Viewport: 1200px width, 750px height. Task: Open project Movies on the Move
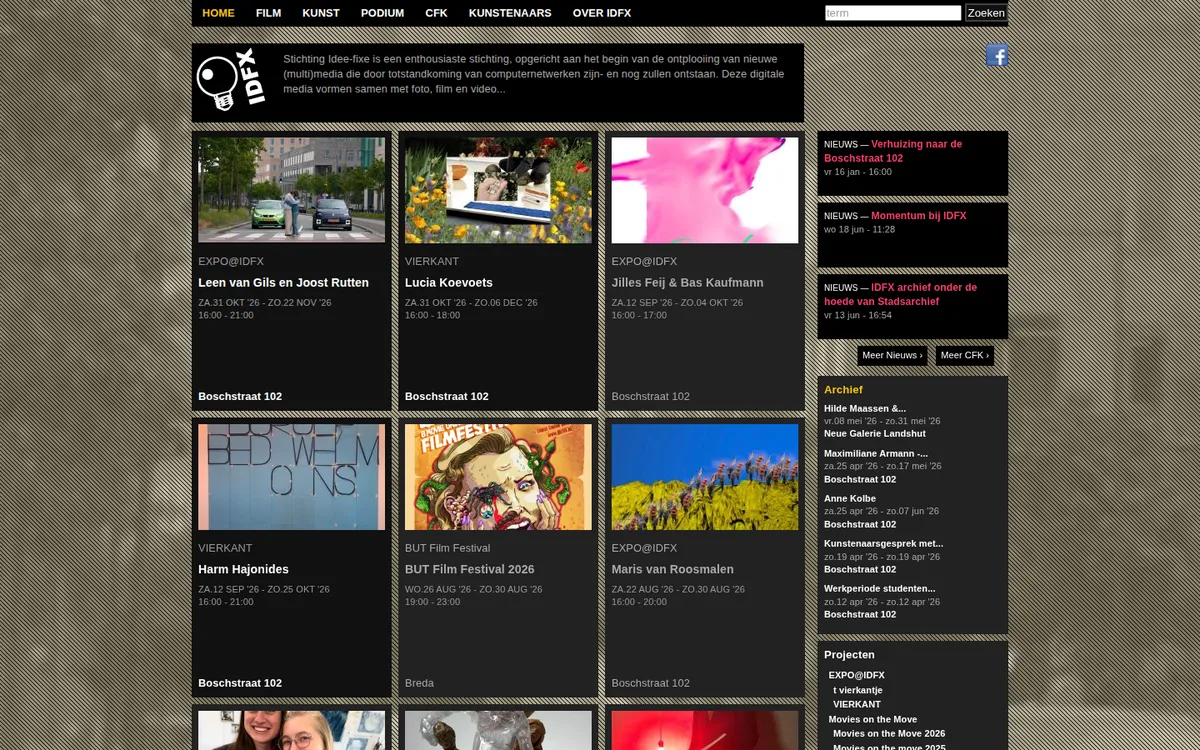(872, 719)
